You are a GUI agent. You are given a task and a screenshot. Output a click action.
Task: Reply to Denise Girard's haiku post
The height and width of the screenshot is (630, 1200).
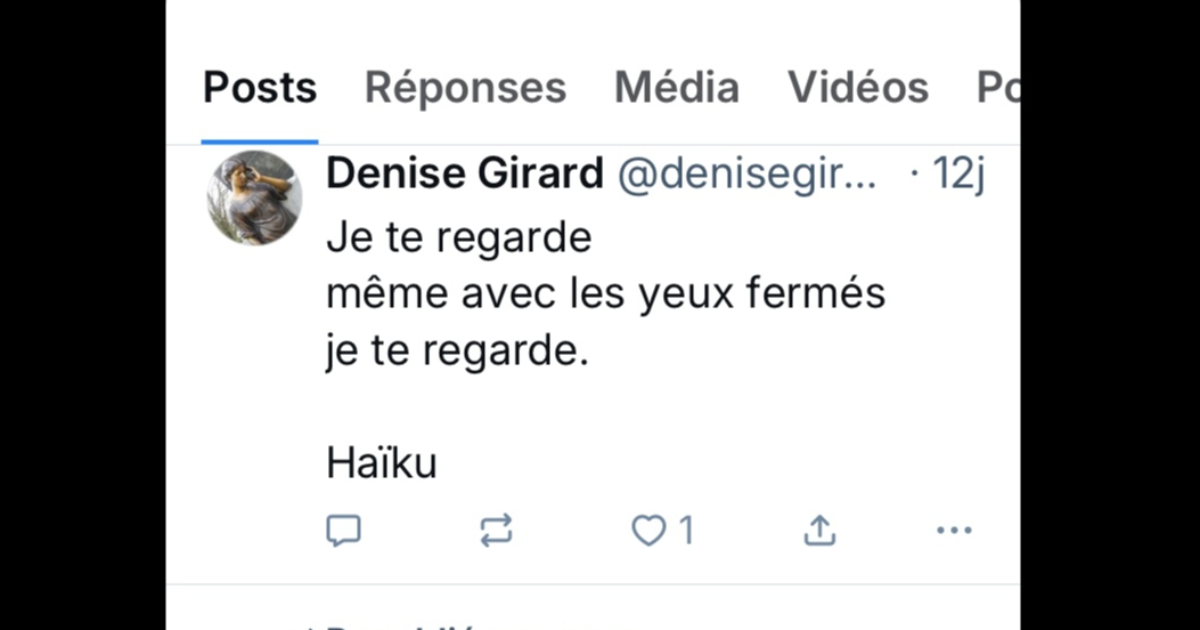pos(343,530)
